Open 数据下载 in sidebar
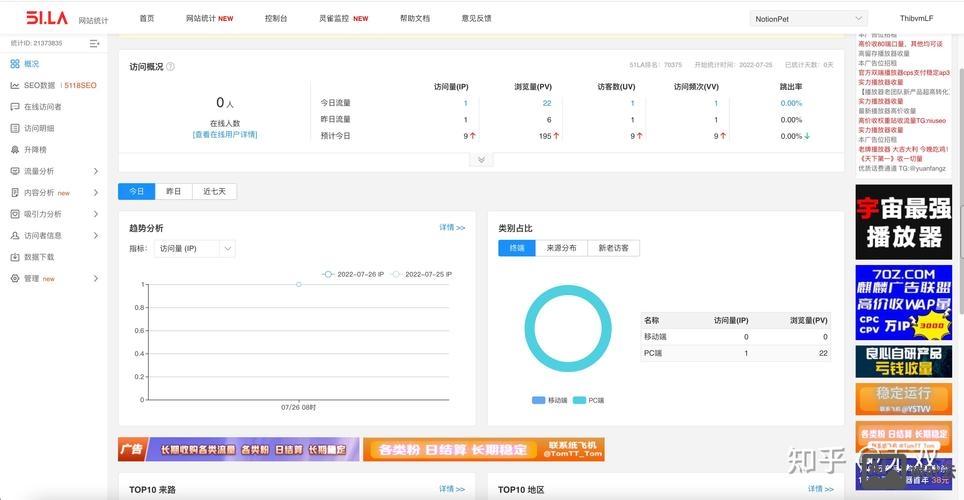 [39, 257]
